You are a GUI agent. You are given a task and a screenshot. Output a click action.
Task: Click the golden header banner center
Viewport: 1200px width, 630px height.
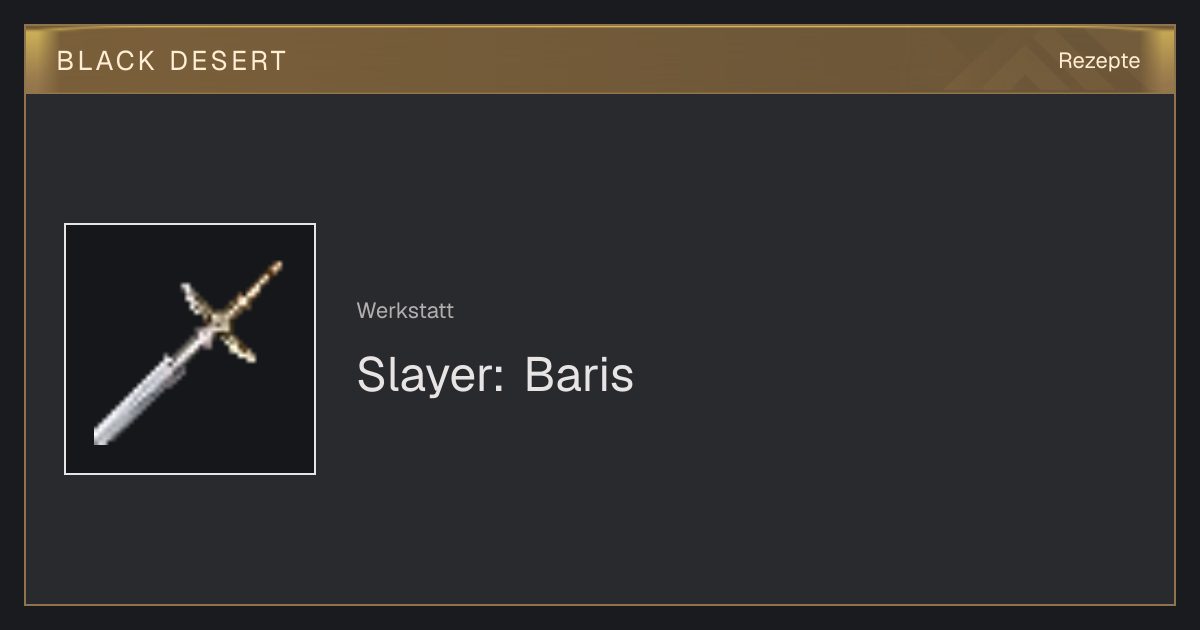[x=600, y=60]
